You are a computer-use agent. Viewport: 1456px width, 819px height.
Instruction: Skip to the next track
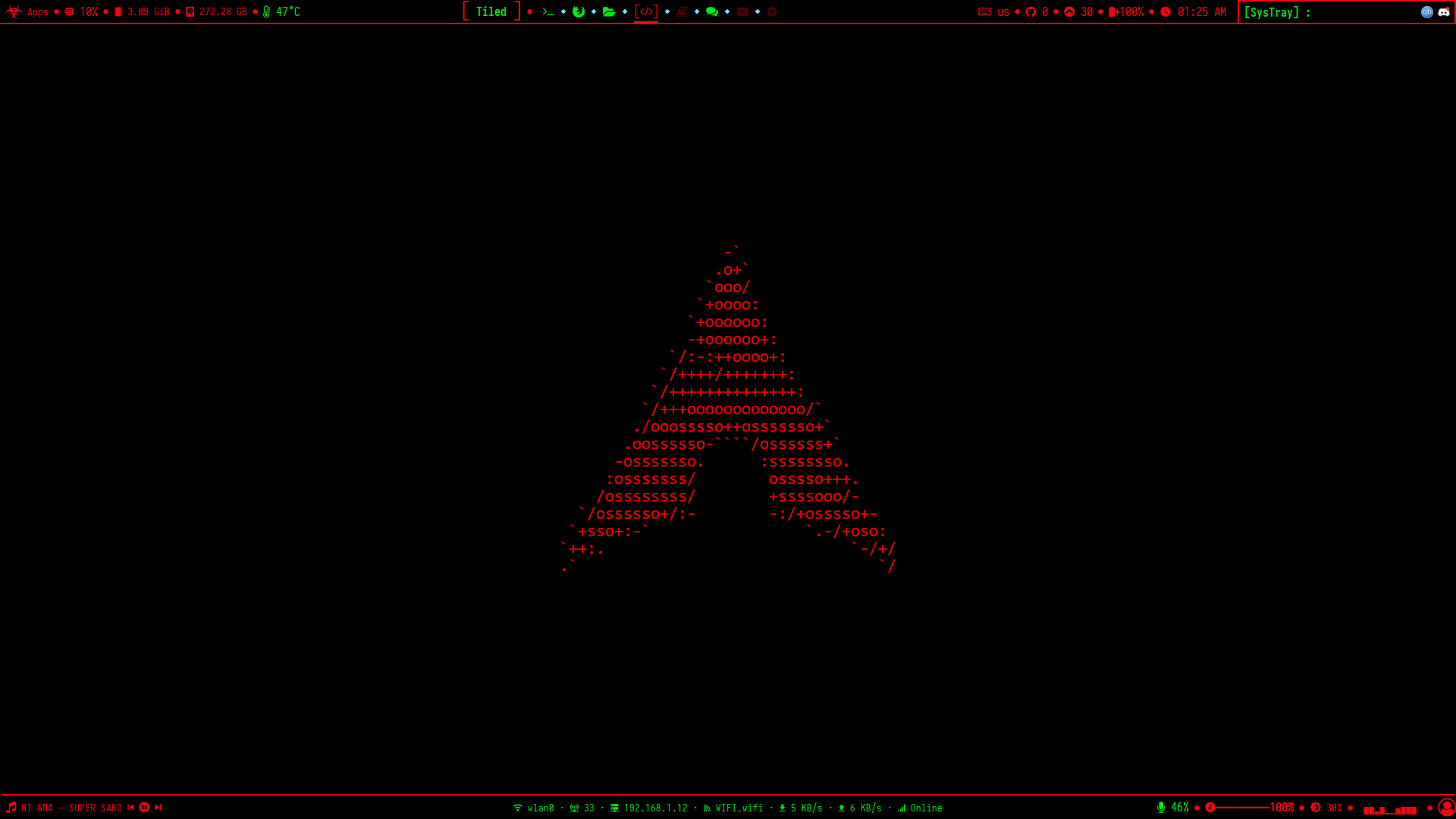pos(158,808)
